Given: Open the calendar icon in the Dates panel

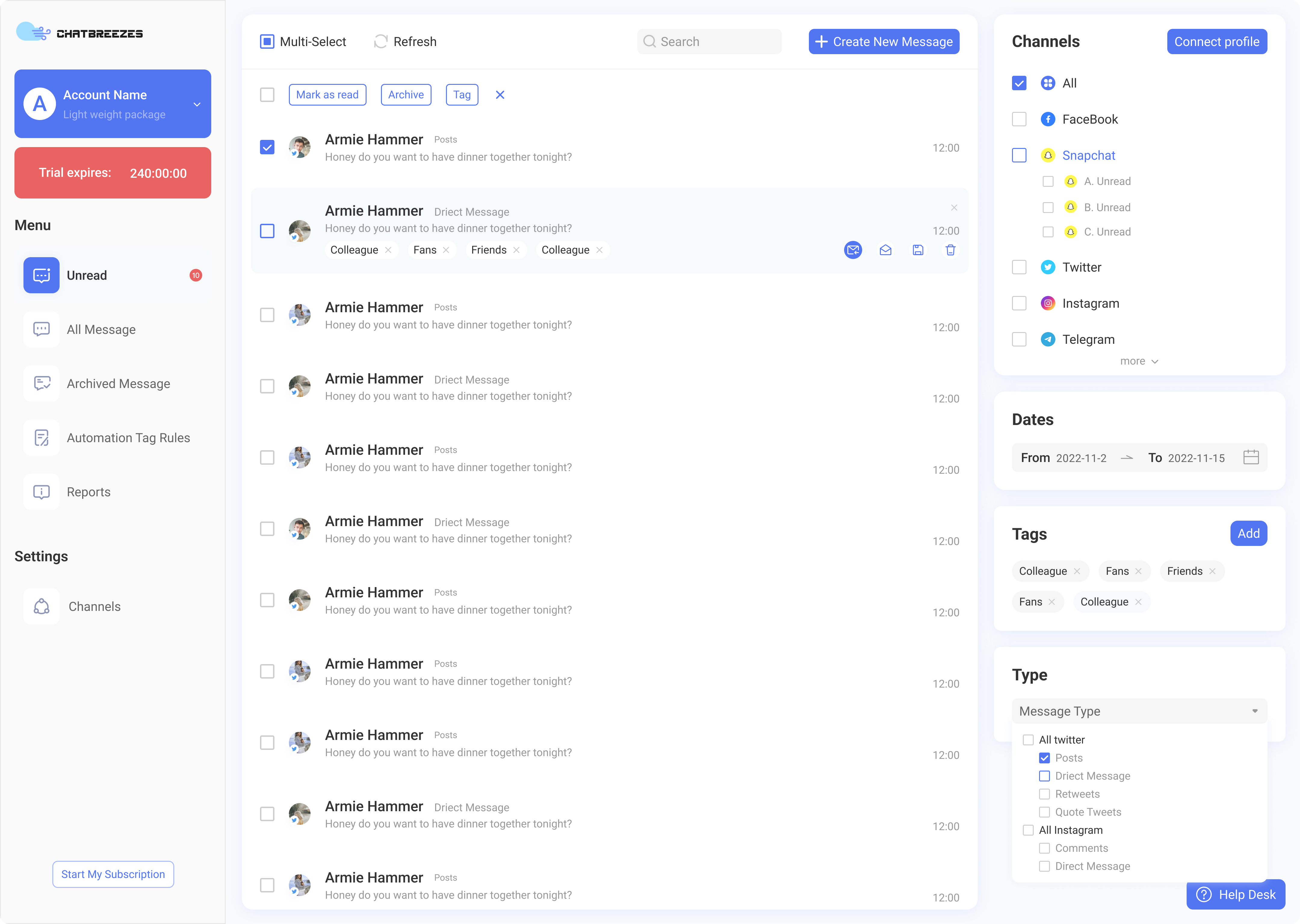Looking at the screenshot, I should (x=1251, y=457).
